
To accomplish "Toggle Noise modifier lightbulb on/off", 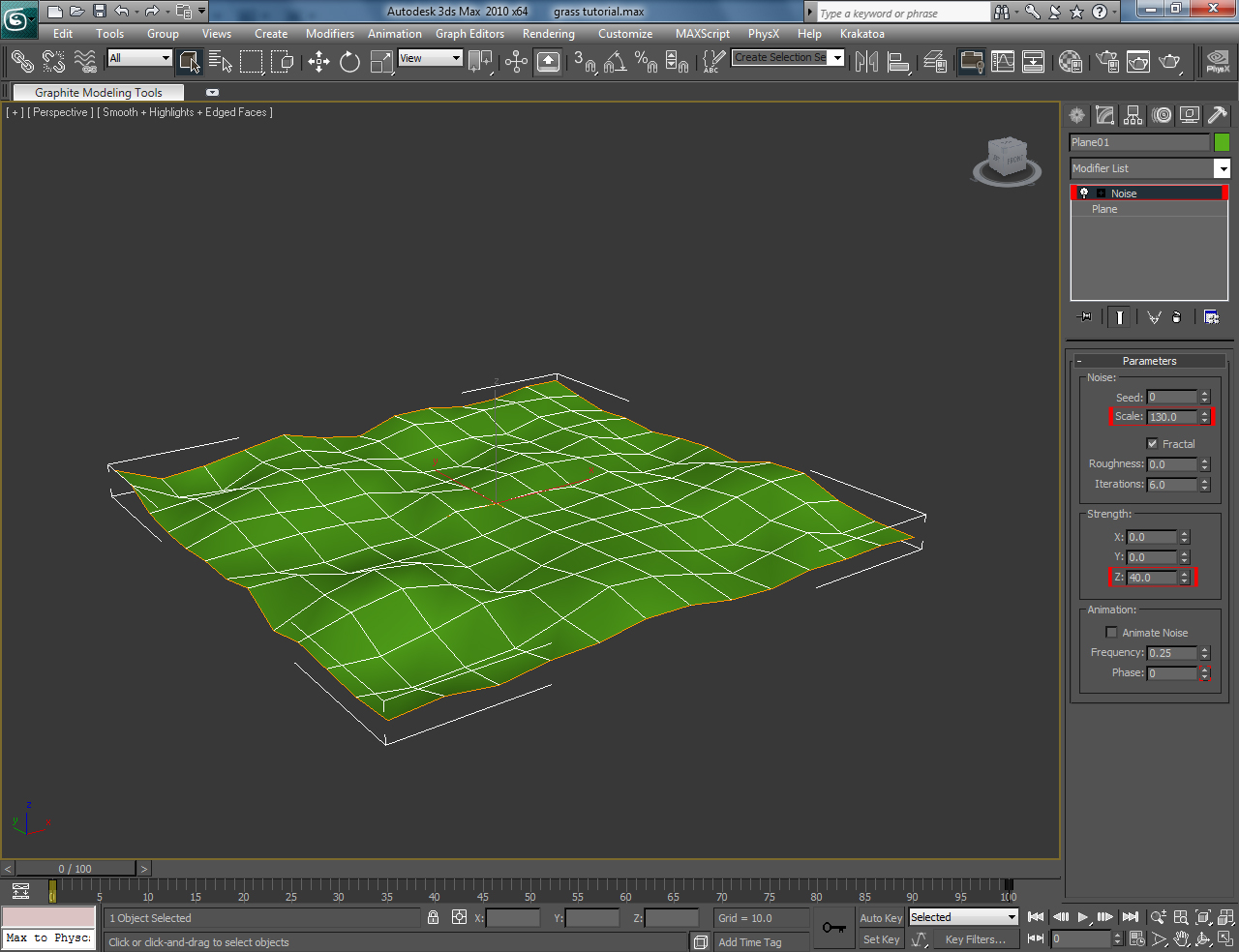I will 1084,193.
